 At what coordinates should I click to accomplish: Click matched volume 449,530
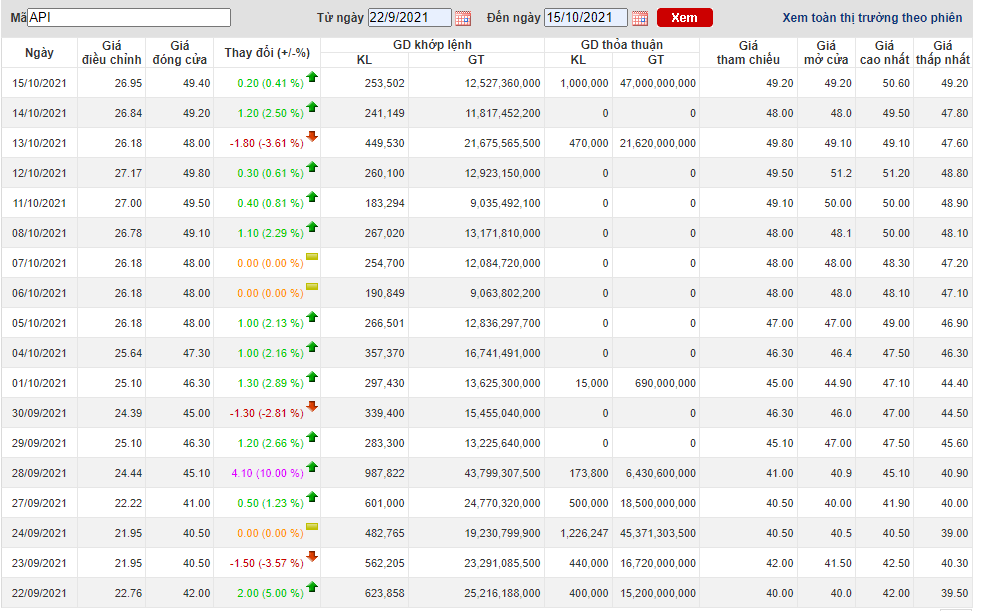click(x=385, y=143)
